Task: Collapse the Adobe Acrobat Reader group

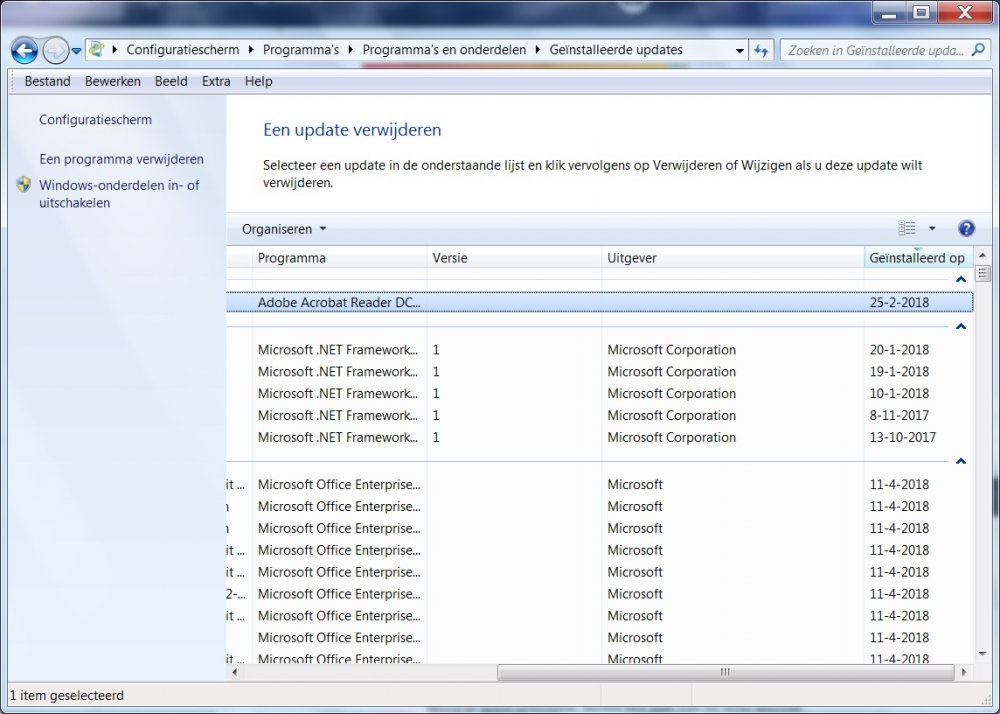Action: point(961,280)
